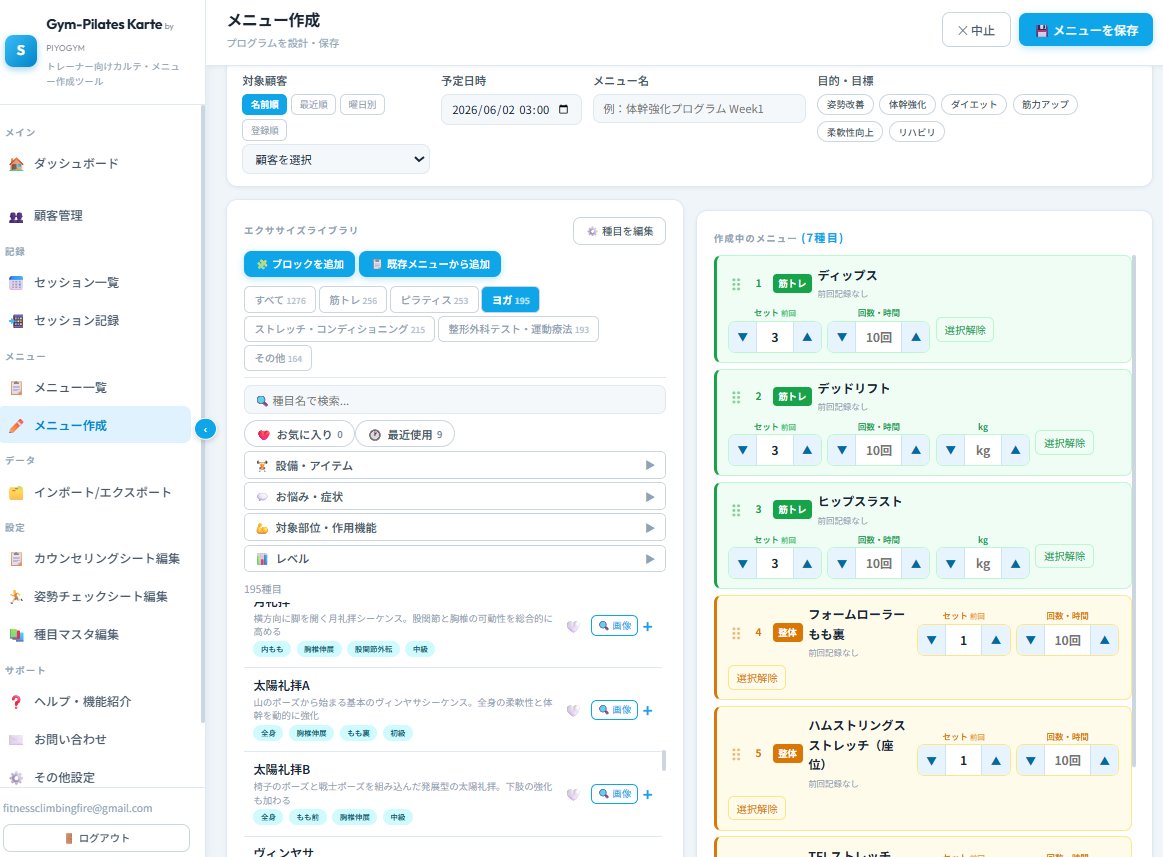Add 太陽礼拝B with the plus icon
The height and width of the screenshot is (857, 1163).
648,795
